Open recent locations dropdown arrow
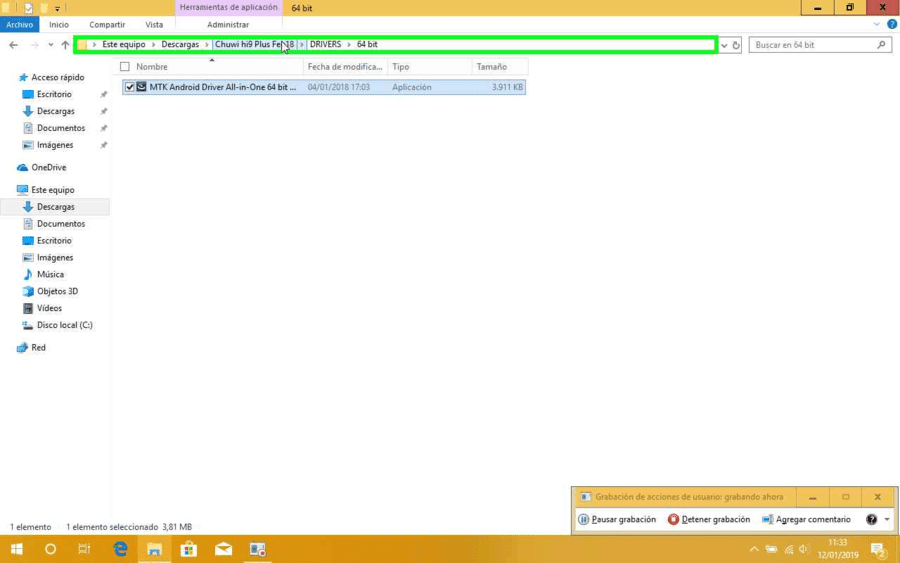900x563 pixels. (51, 45)
